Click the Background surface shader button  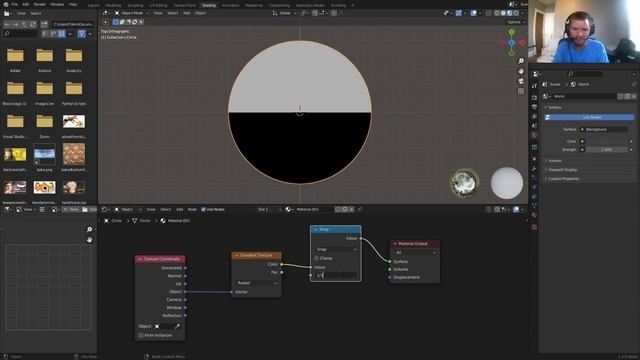[x=603, y=129]
